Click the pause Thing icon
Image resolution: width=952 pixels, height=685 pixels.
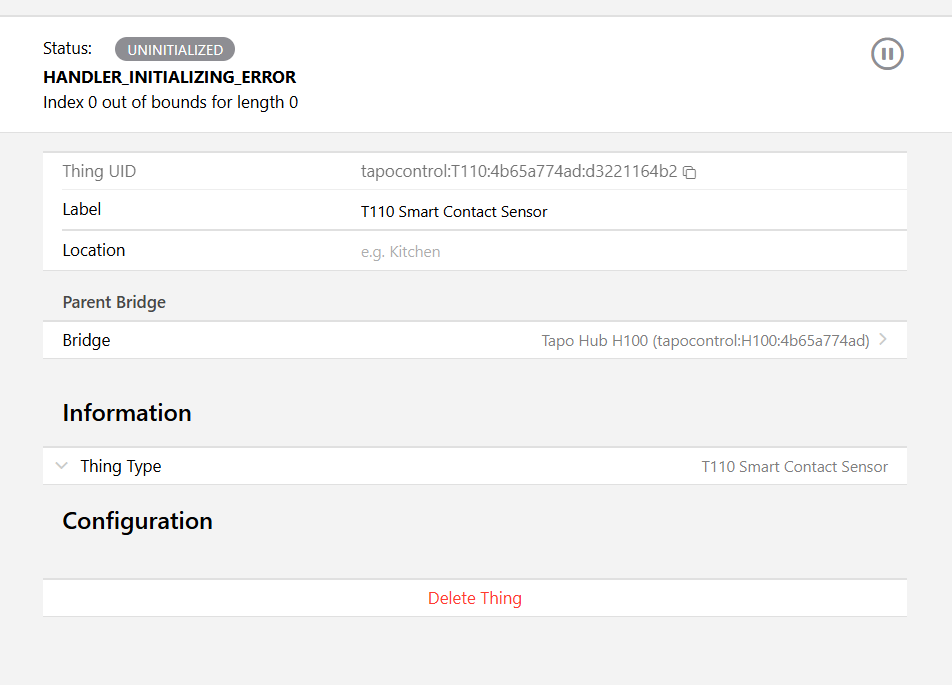point(887,54)
